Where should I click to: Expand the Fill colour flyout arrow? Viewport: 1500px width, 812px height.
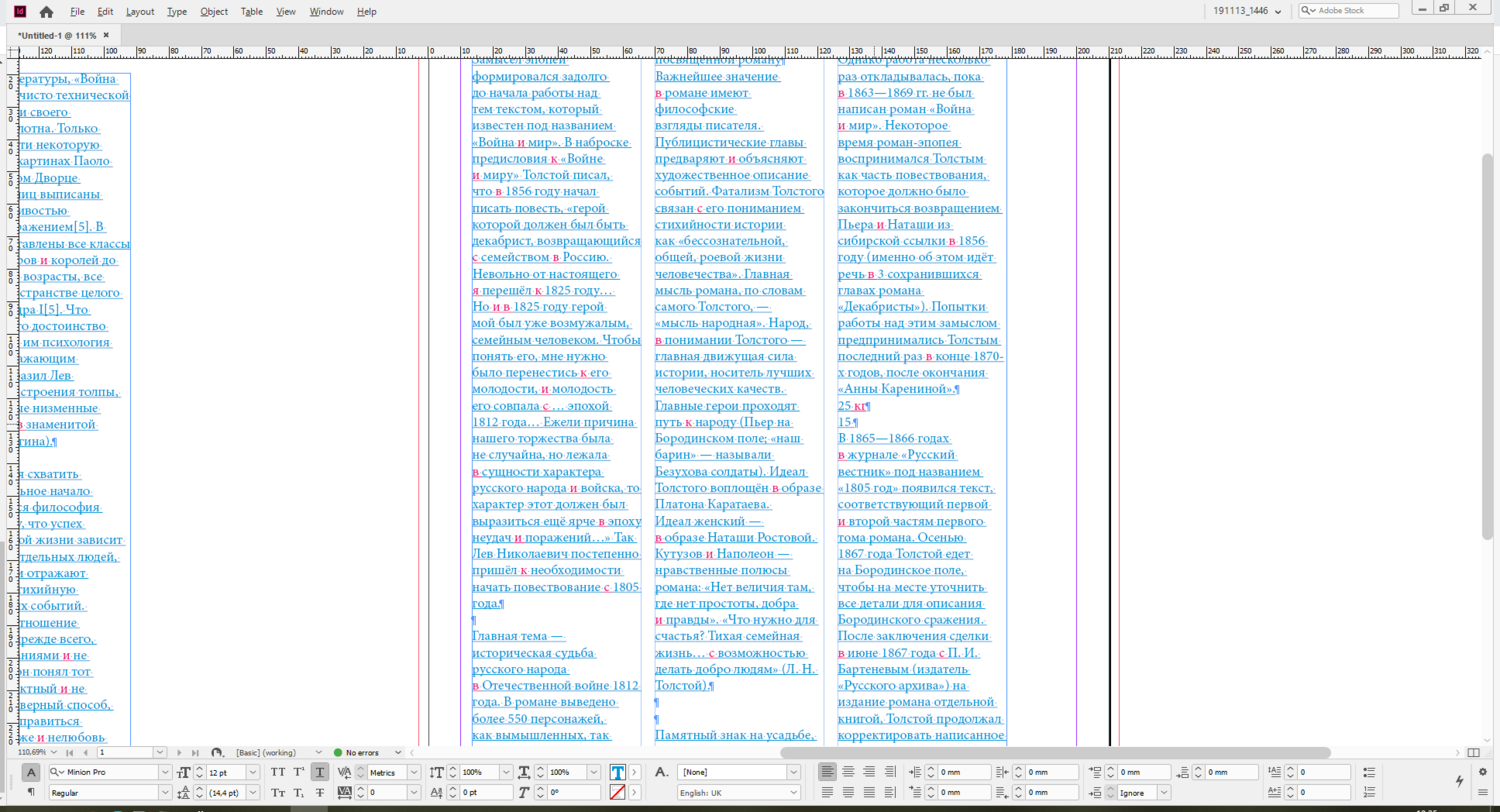(634, 772)
